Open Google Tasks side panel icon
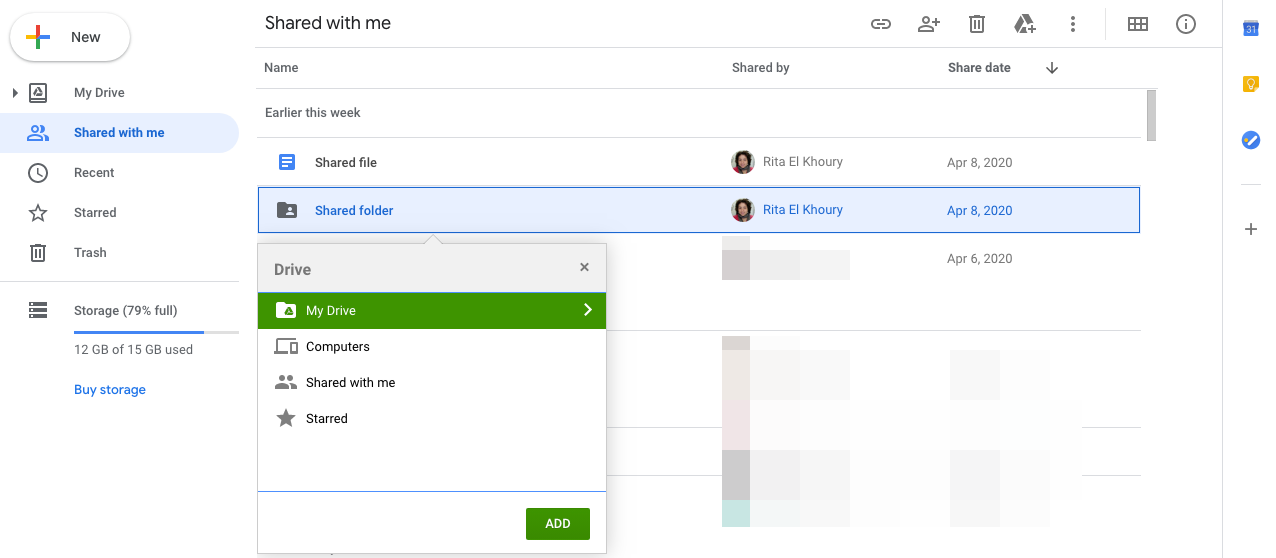This screenshot has width=1276, height=558. tap(1250, 140)
